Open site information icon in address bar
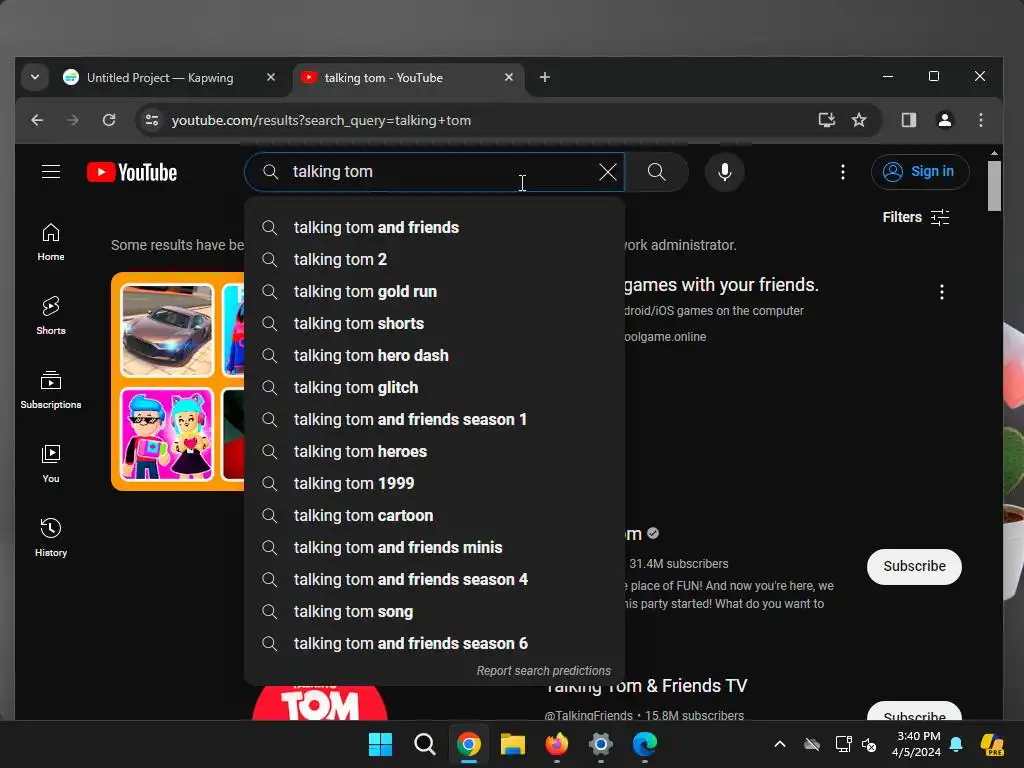This screenshot has height=768, width=1024. tap(152, 120)
